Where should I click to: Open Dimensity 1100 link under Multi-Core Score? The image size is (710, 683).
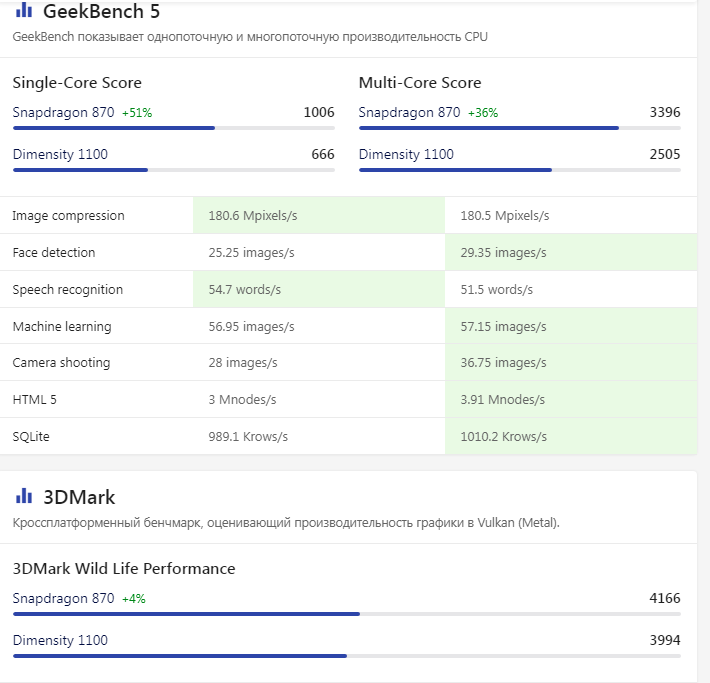tap(406, 154)
